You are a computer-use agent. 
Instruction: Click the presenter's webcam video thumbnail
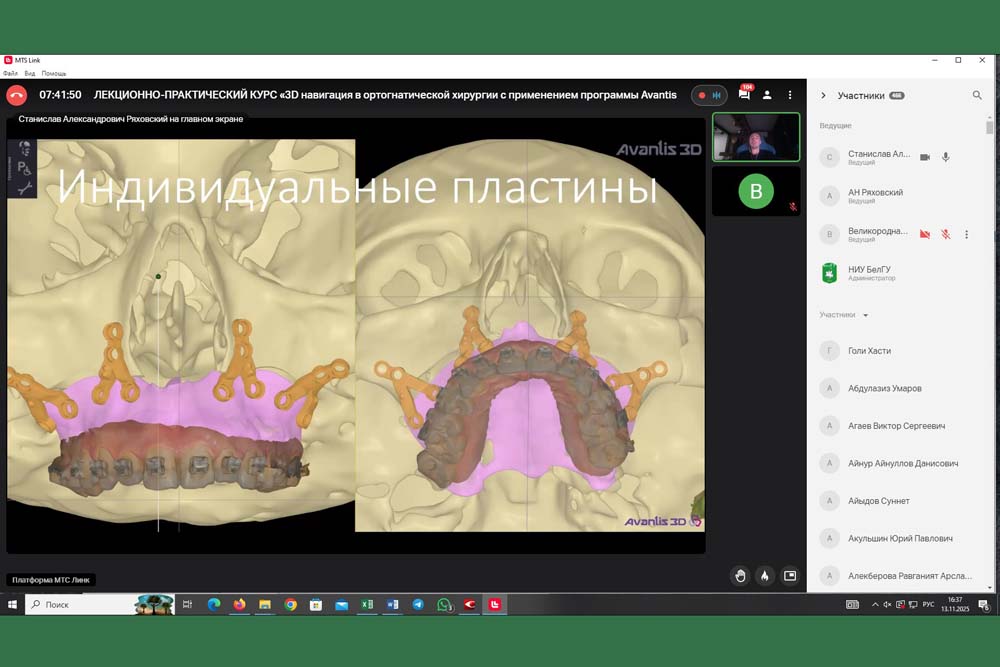coord(755,137)
